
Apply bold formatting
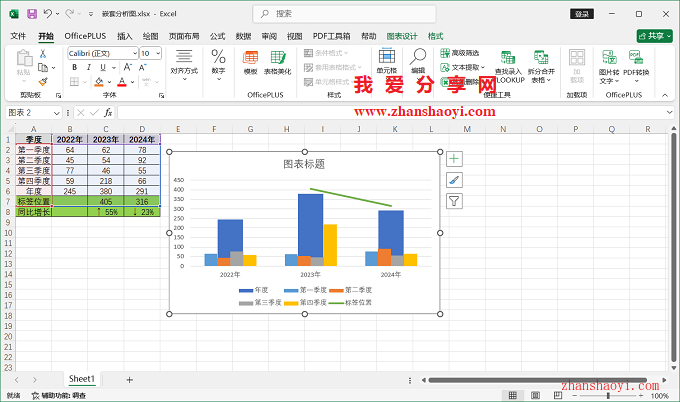point(75,67)
